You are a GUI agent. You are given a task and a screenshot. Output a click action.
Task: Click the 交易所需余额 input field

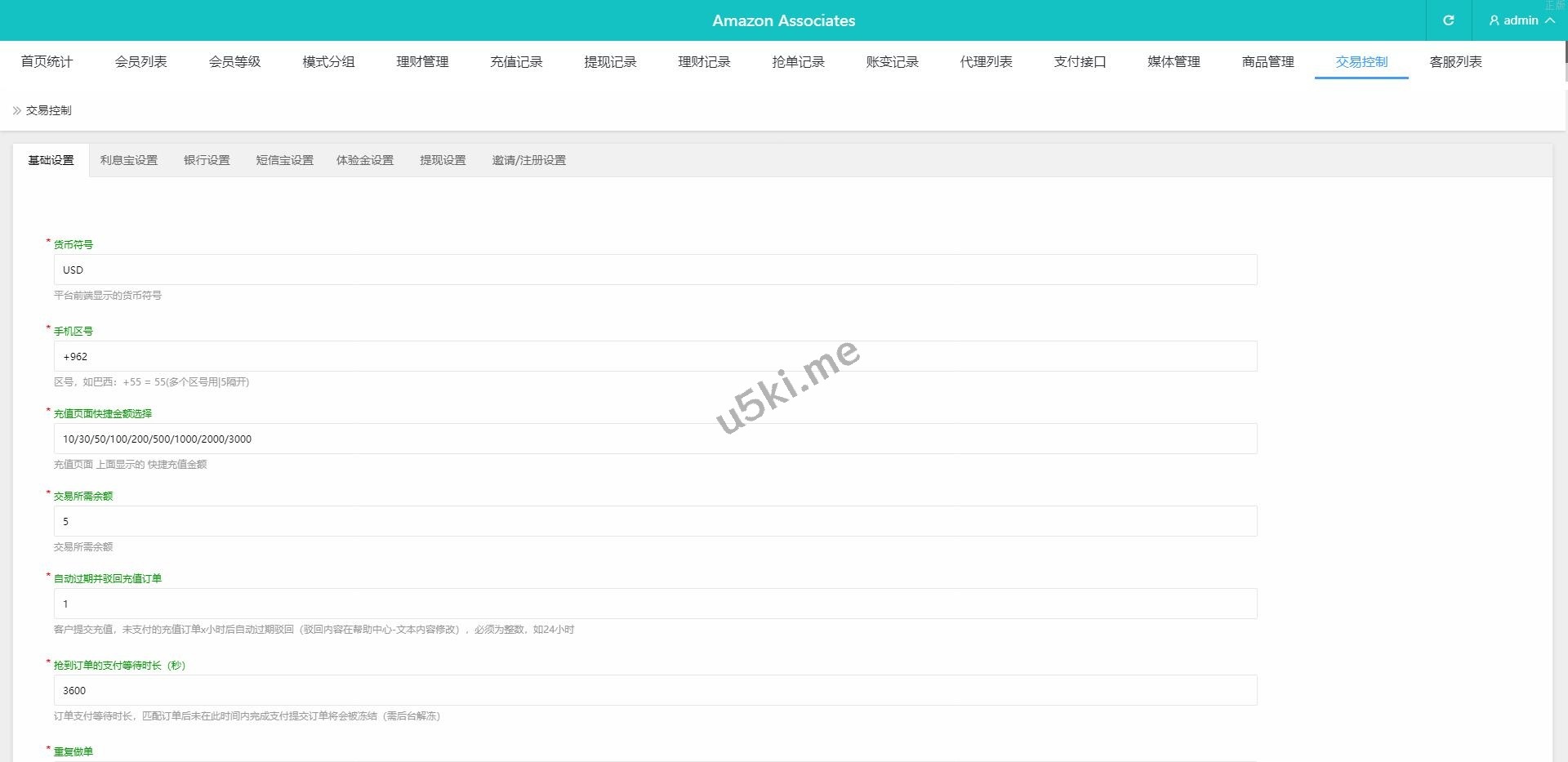(x=655, y=521)
